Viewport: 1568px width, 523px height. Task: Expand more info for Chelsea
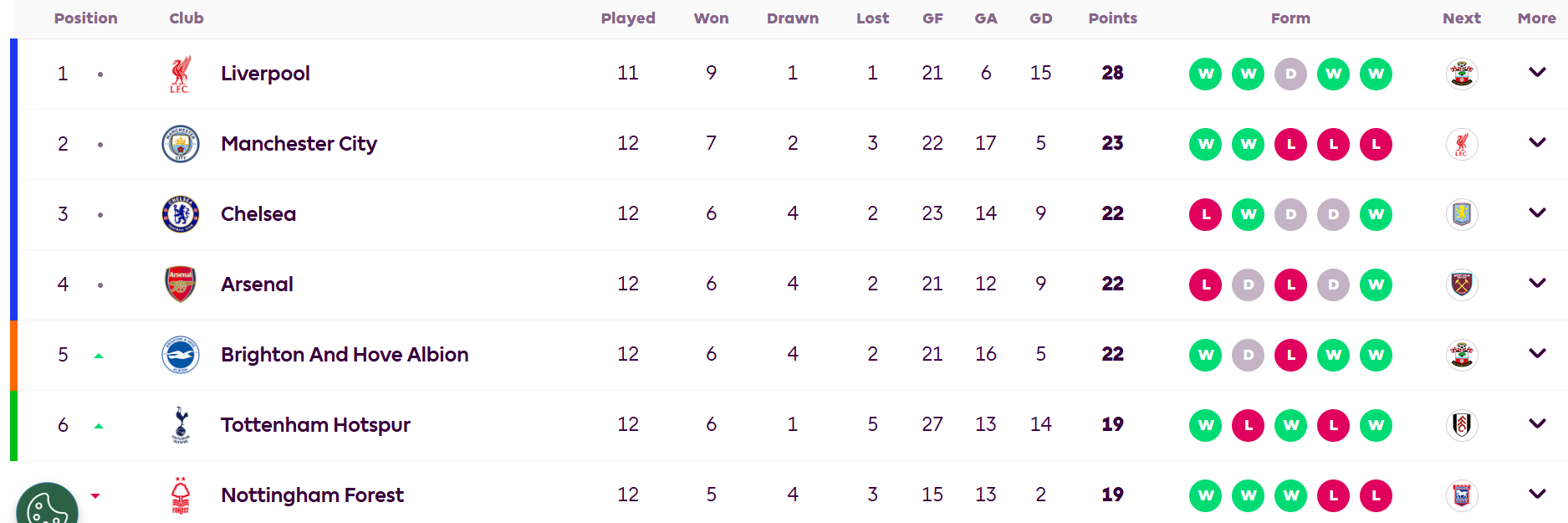click(1537, 213)
